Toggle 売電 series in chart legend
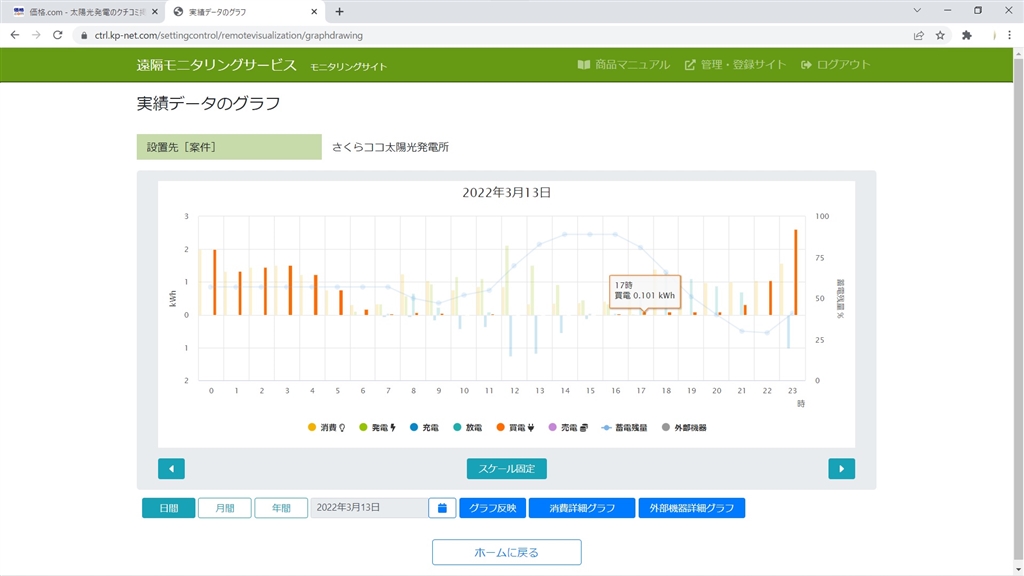The width and height of the screenshot is (1024, 576). coord(568,427)
